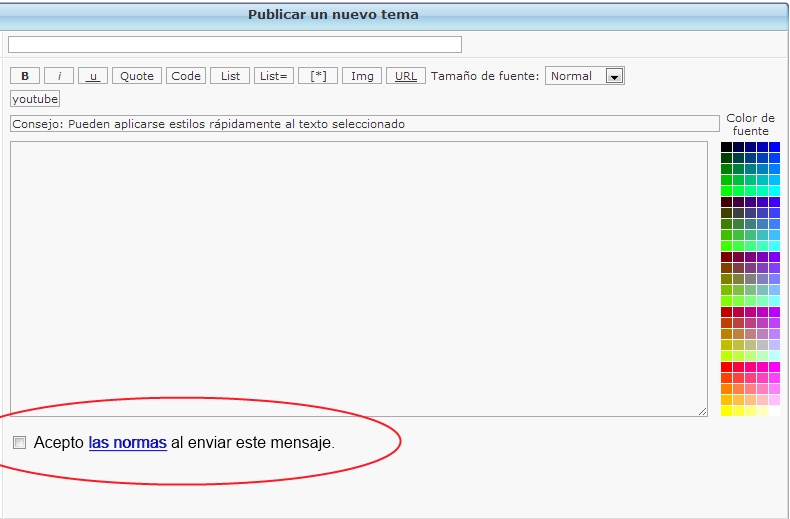Screen dimensions: 790x519
Task: Open the 'las normas' link
Action: [x=127, y=442]
